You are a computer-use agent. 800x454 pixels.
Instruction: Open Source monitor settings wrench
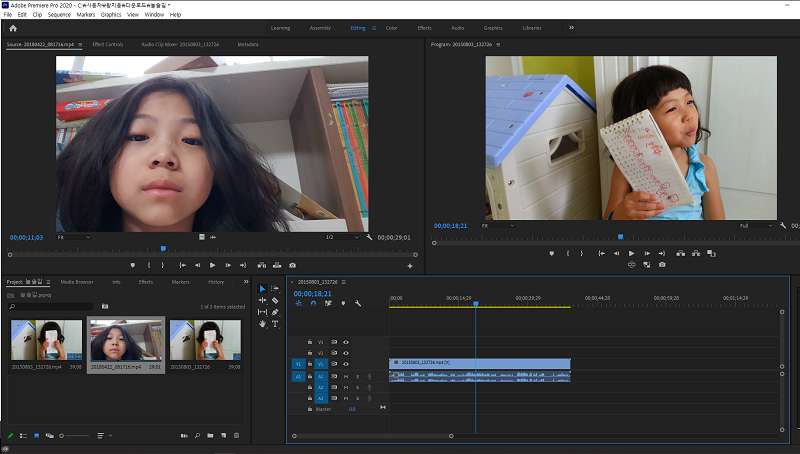pos(369,237)
